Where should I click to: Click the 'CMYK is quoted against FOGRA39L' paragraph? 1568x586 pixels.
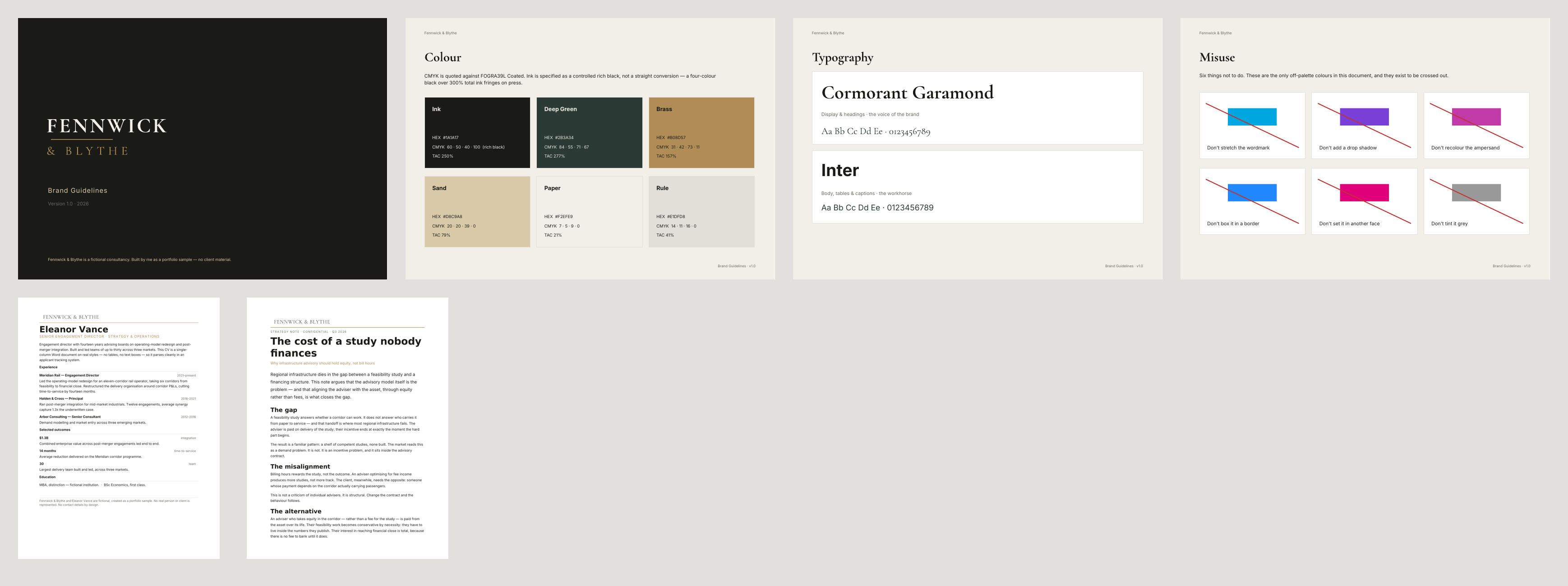click(570, 79)
